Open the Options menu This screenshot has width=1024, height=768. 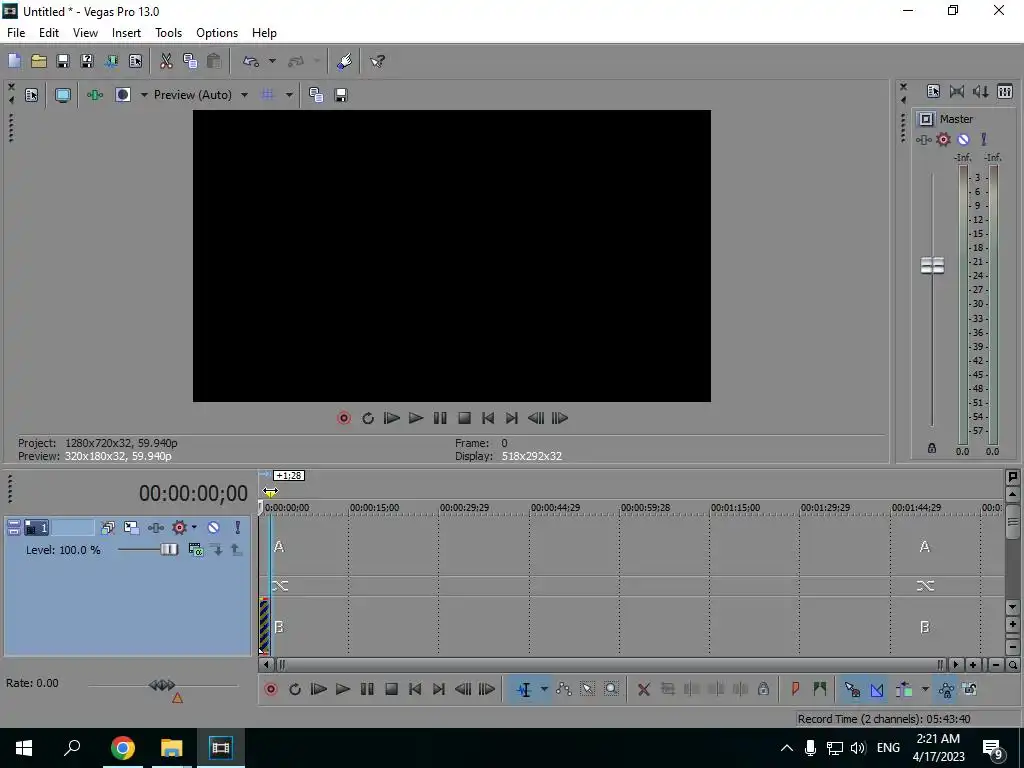click(217, 33)
